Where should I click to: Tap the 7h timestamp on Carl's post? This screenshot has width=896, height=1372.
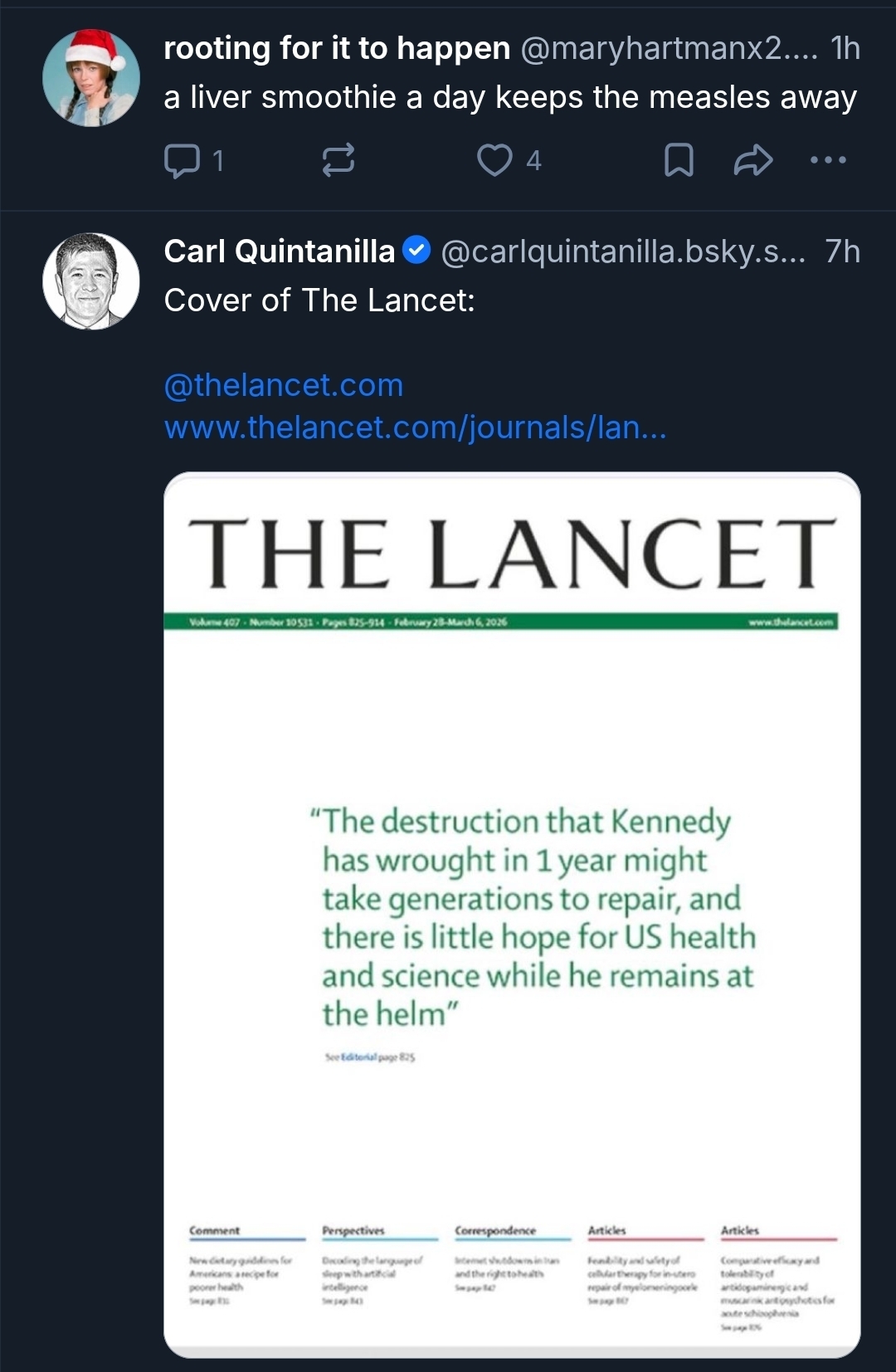(x=842, y=251)
